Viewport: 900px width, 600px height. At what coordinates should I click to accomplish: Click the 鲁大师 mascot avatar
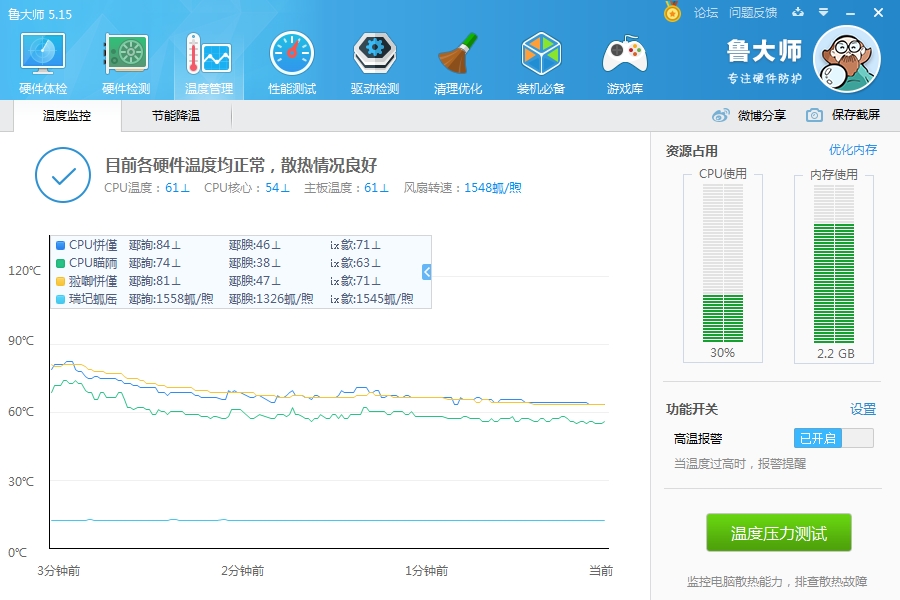pos(847,59)
